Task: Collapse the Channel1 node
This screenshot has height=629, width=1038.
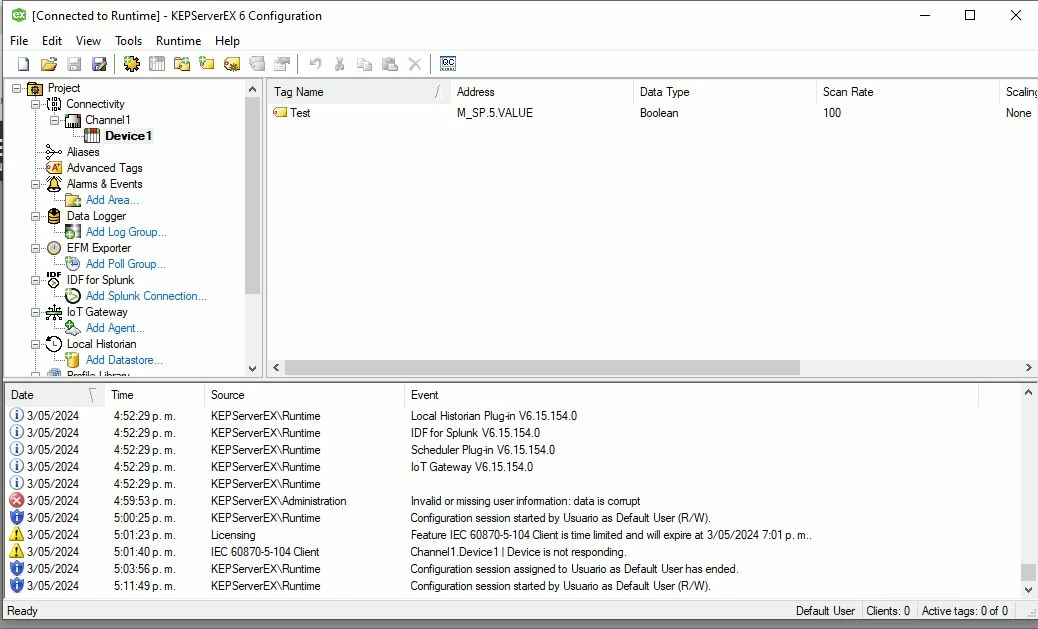Action: pyautogui.click(x=54, y=120)
